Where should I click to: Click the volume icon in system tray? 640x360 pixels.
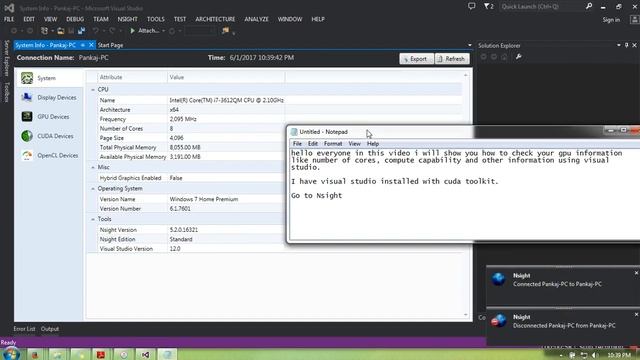pyautogui.click(x=594, y=355)
